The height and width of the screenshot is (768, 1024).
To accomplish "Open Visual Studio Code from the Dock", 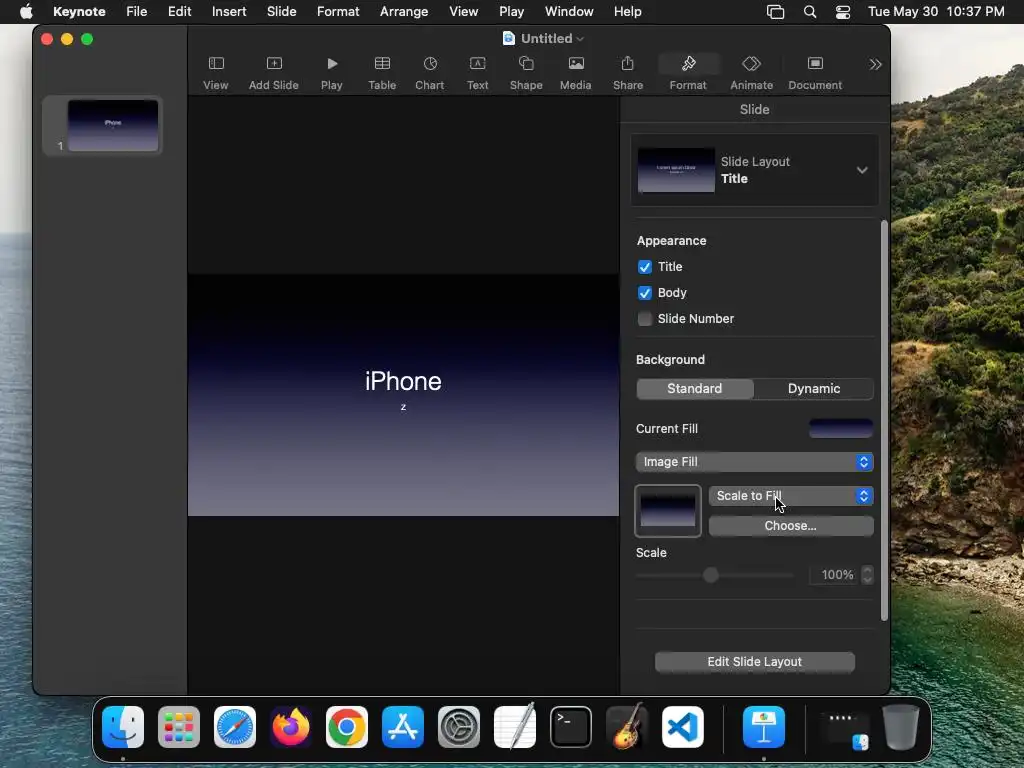I will [683, 727].
